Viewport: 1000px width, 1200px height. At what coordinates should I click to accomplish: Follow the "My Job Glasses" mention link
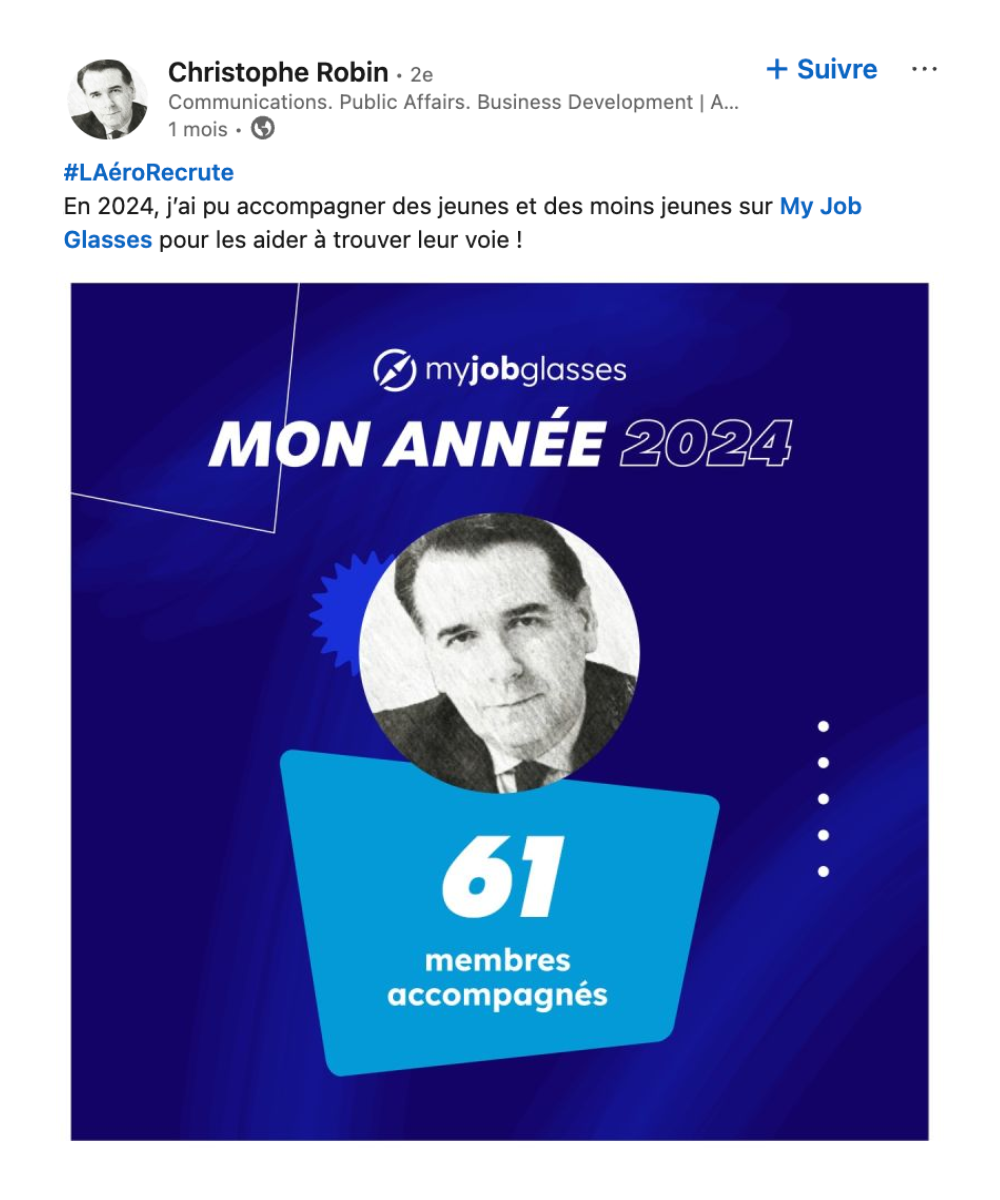point(819,207)
